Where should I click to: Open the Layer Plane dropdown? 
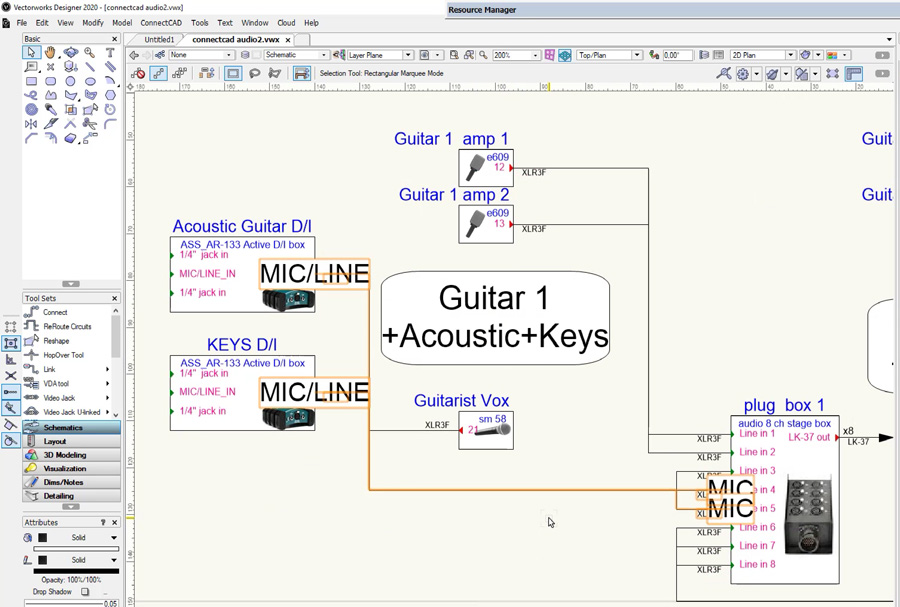380,55
